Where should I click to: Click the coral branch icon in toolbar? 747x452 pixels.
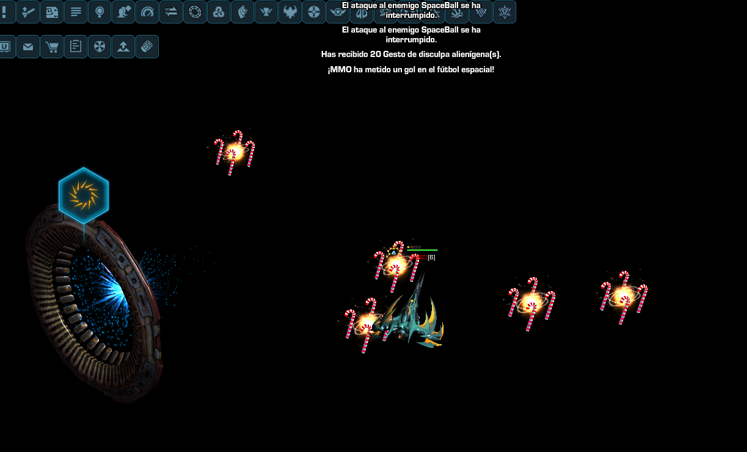457,12
